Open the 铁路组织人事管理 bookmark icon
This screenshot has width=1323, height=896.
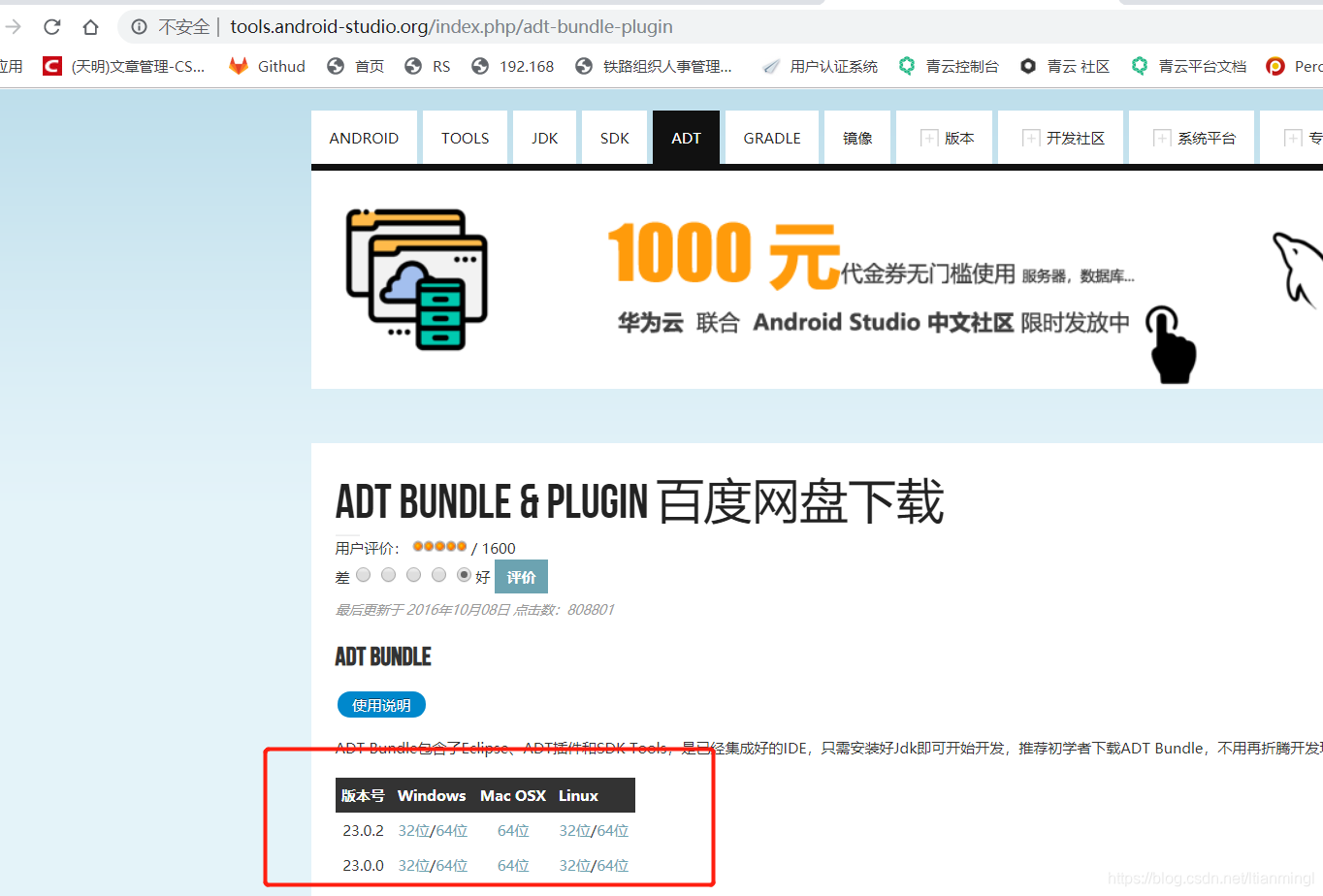coord(584,66)
